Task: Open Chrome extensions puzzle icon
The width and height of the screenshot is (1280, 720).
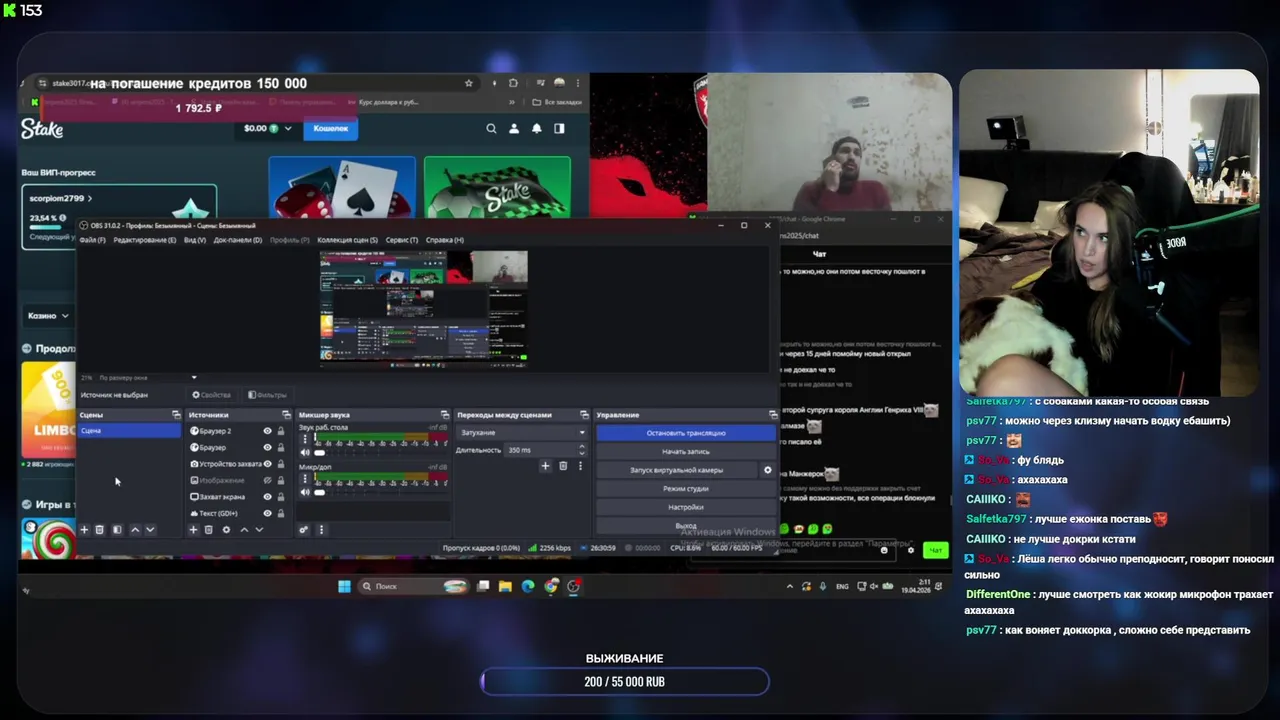Action: coord(513,83)
